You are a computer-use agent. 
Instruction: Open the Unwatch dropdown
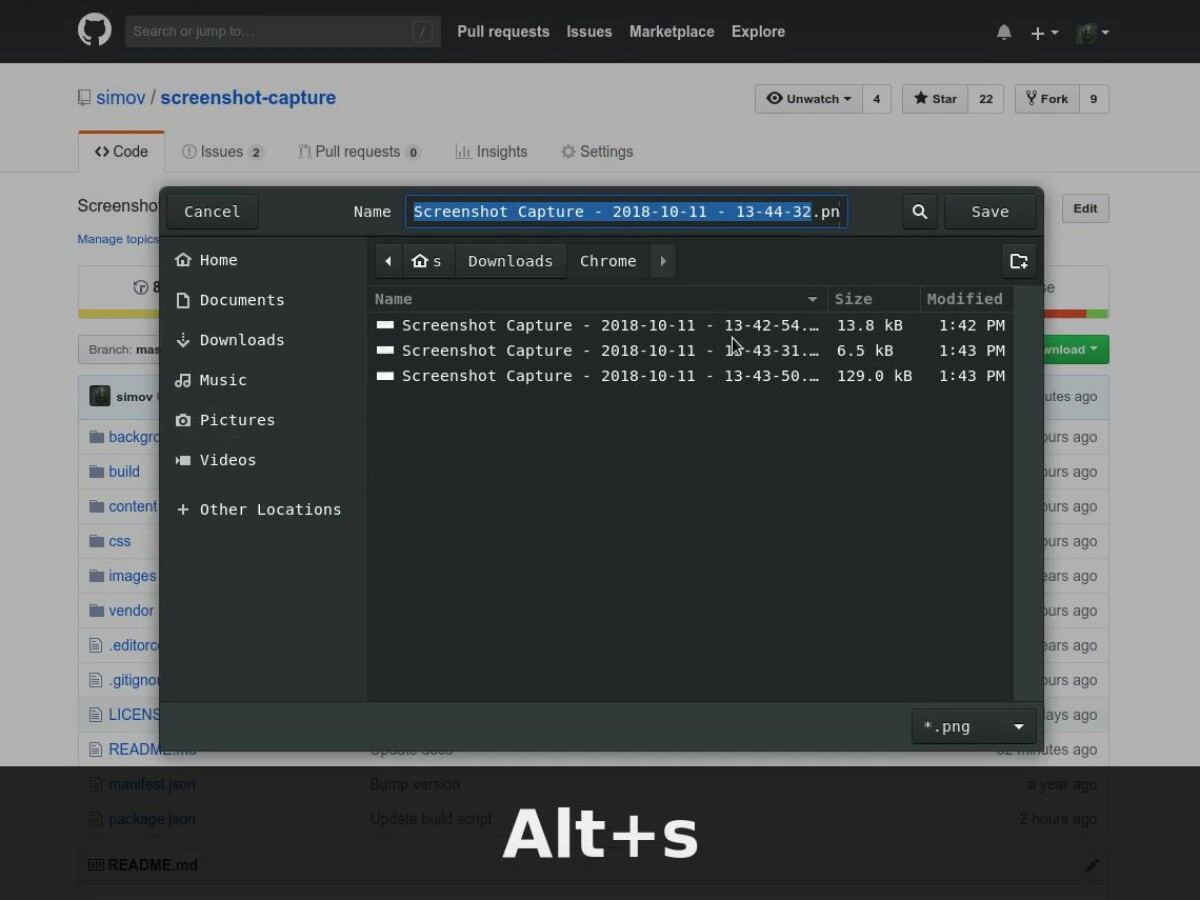[808, 99]
